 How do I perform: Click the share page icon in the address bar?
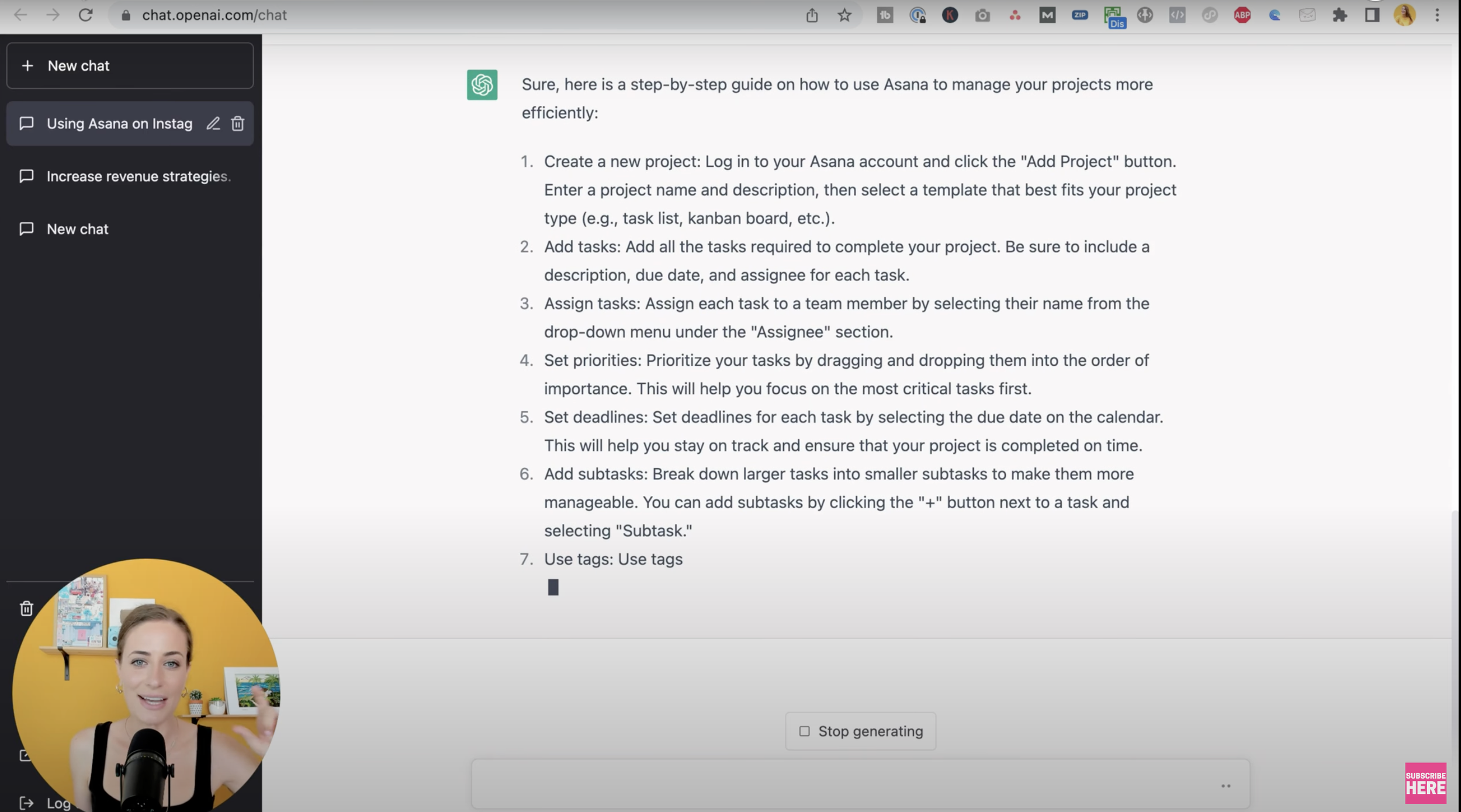(812, 15)
